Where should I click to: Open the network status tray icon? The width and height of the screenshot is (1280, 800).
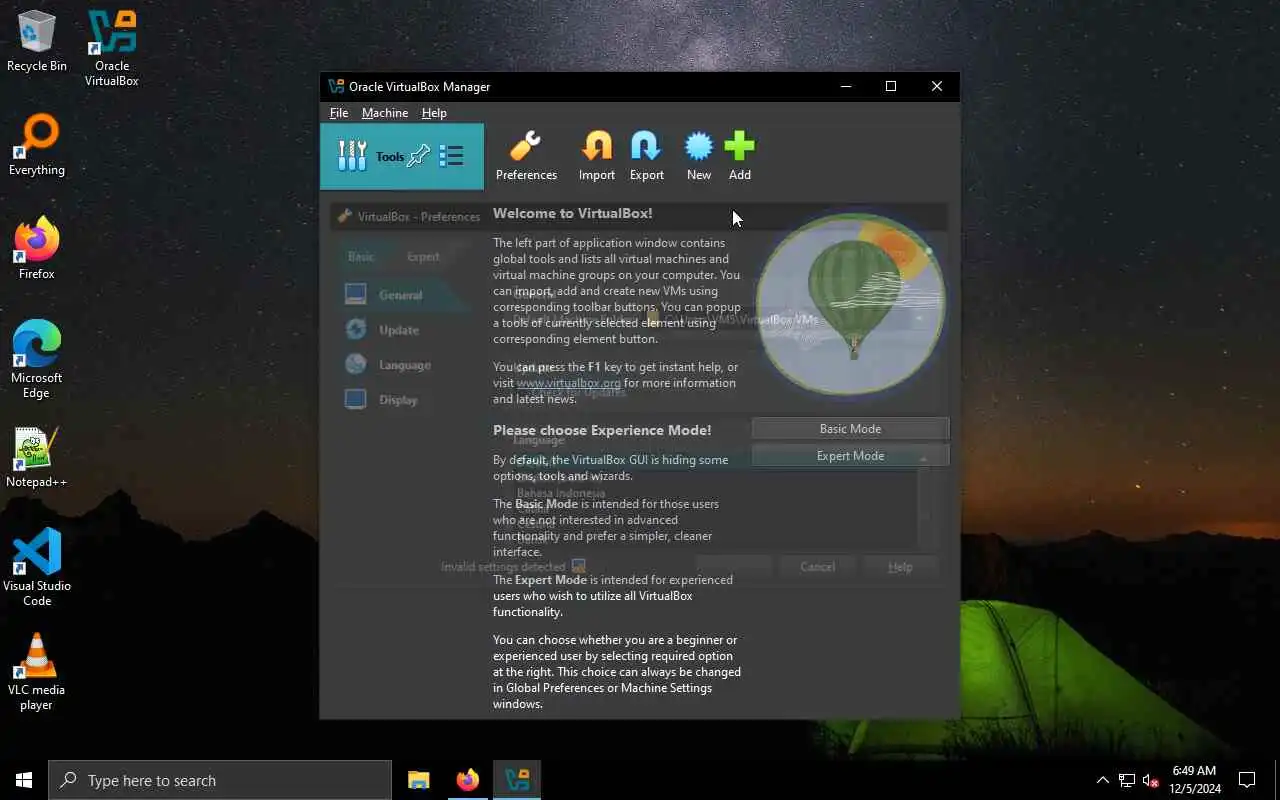(x=1127, y=780)
